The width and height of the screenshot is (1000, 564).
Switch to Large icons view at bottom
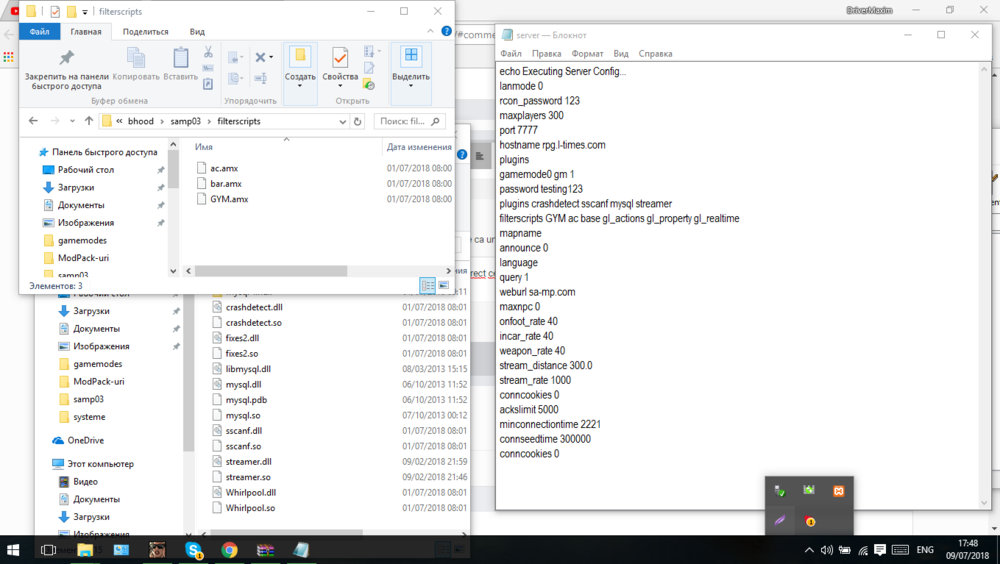(x=443, y=285)
